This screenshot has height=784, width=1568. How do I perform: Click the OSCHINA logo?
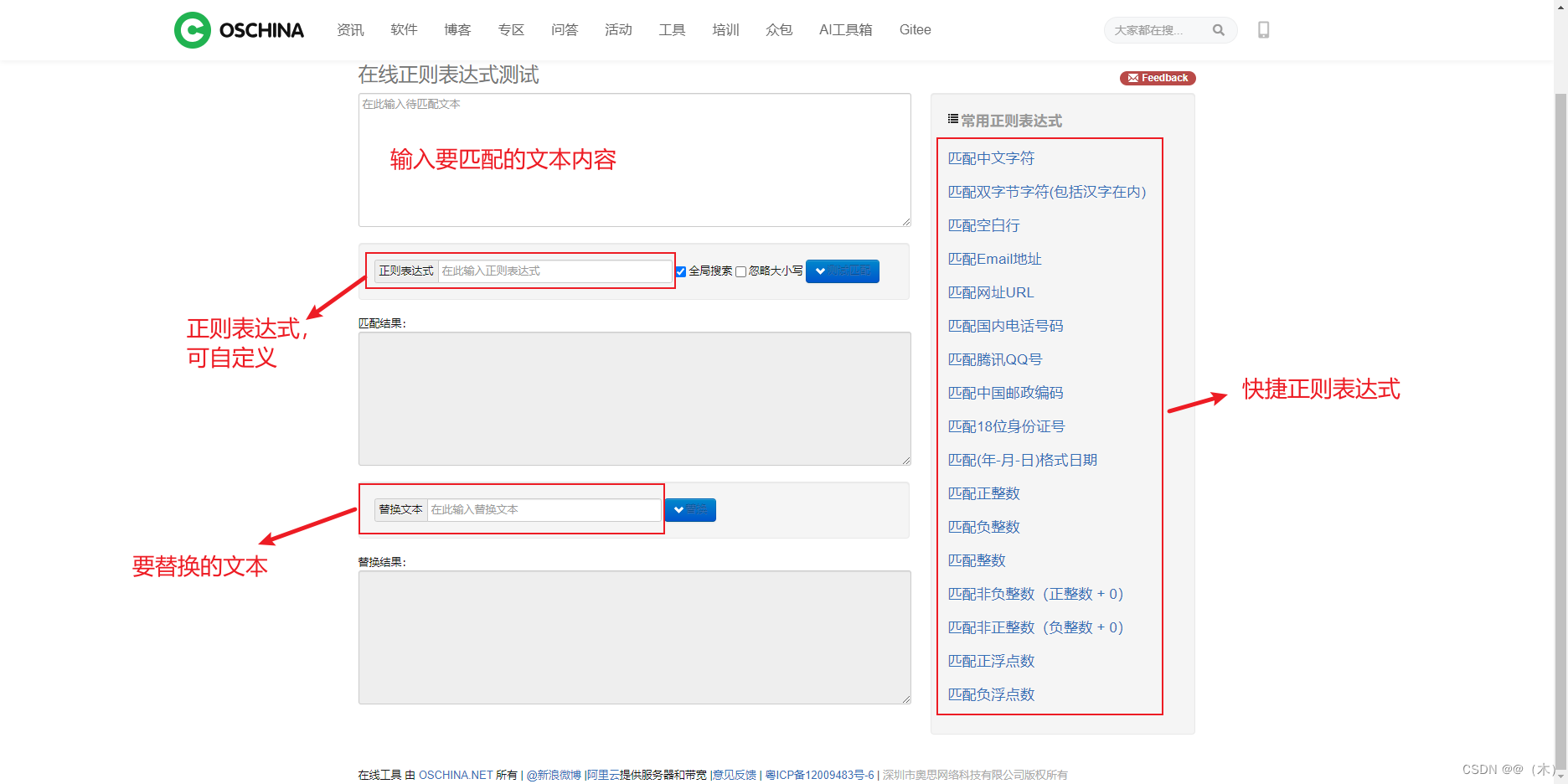(239, 30)
